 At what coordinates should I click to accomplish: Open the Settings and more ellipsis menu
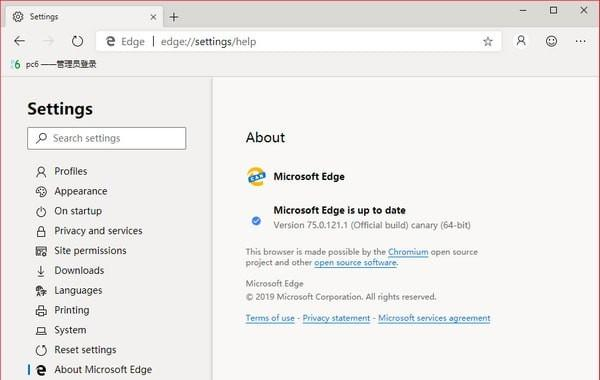pyautogui.click(x=580, y=41)
